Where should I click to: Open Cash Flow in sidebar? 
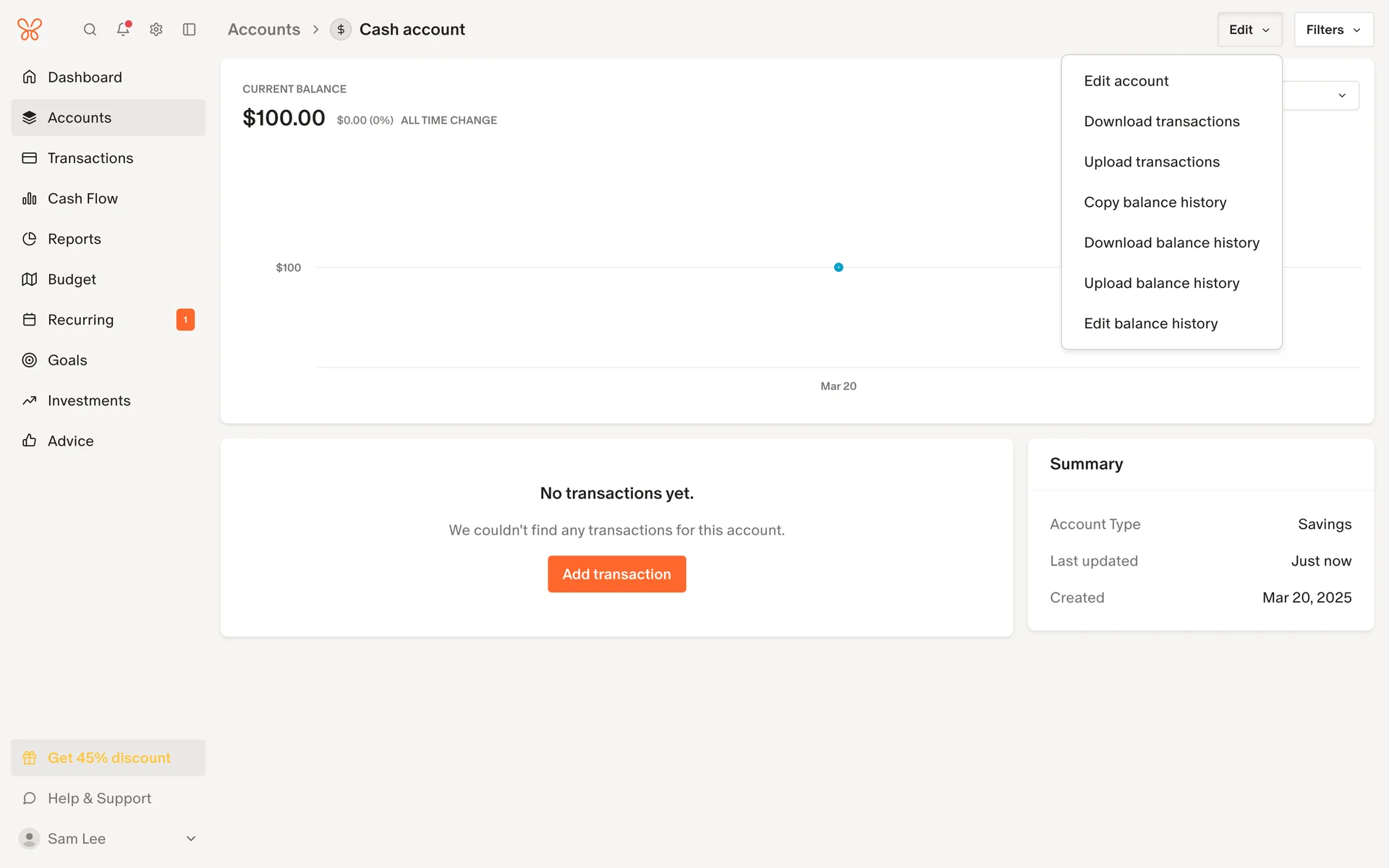[x=82, y=199]
